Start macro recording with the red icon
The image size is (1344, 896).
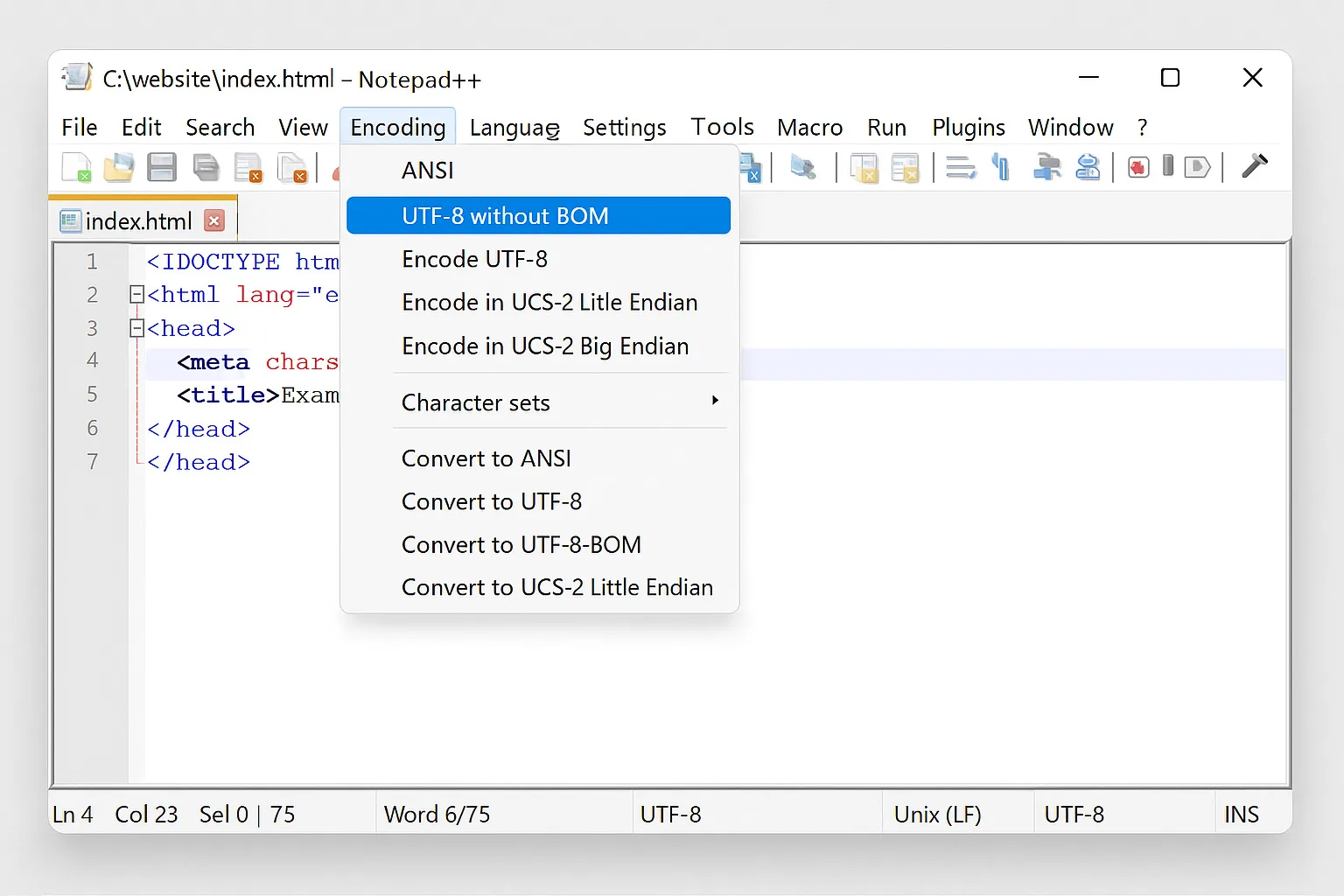[1138, 166]
